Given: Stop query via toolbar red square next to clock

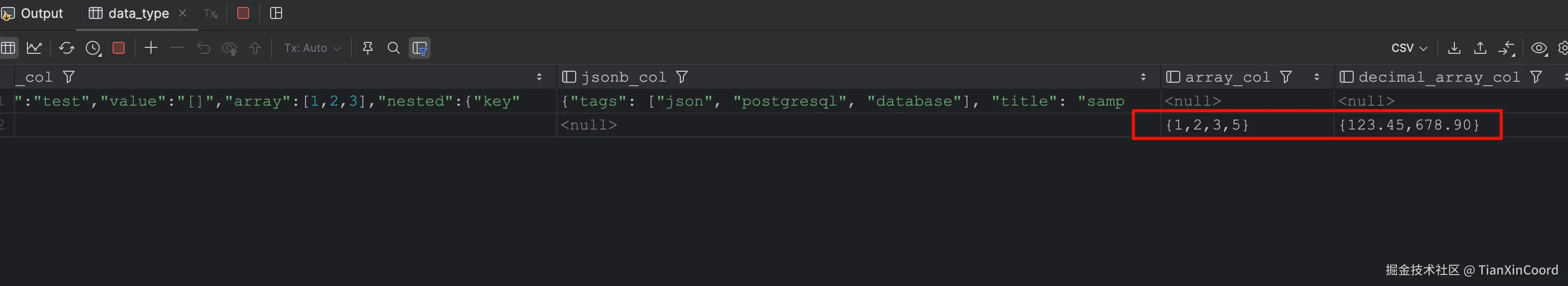Looking at the screenshot, I should coord(119,48).
